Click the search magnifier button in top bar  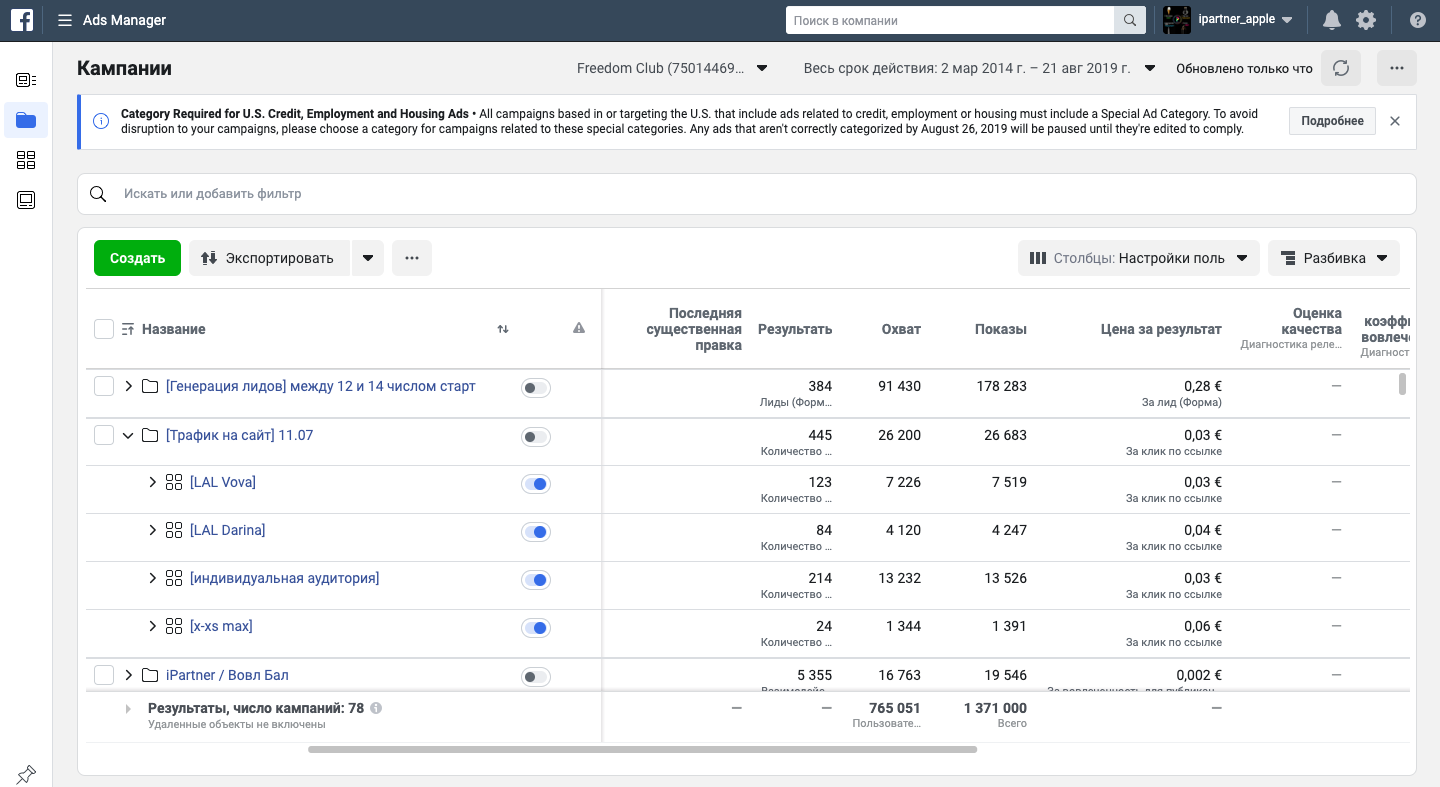tap(1129, 20)
